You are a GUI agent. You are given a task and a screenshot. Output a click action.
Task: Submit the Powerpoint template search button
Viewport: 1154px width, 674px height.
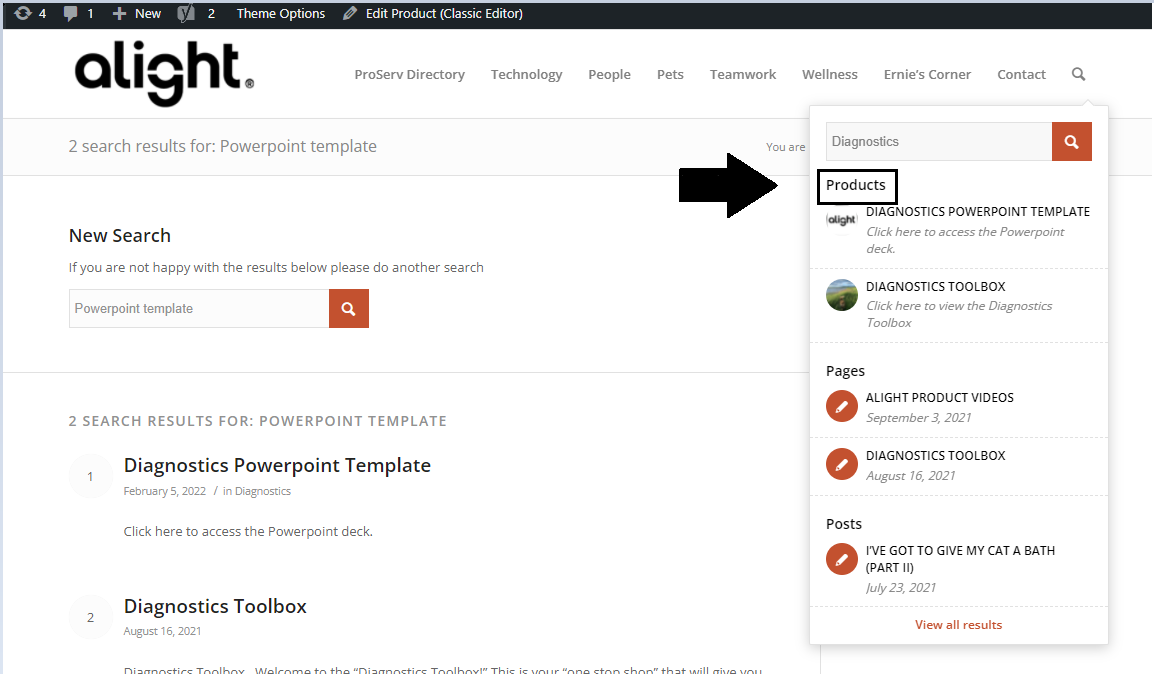click(x=349, y=308)
